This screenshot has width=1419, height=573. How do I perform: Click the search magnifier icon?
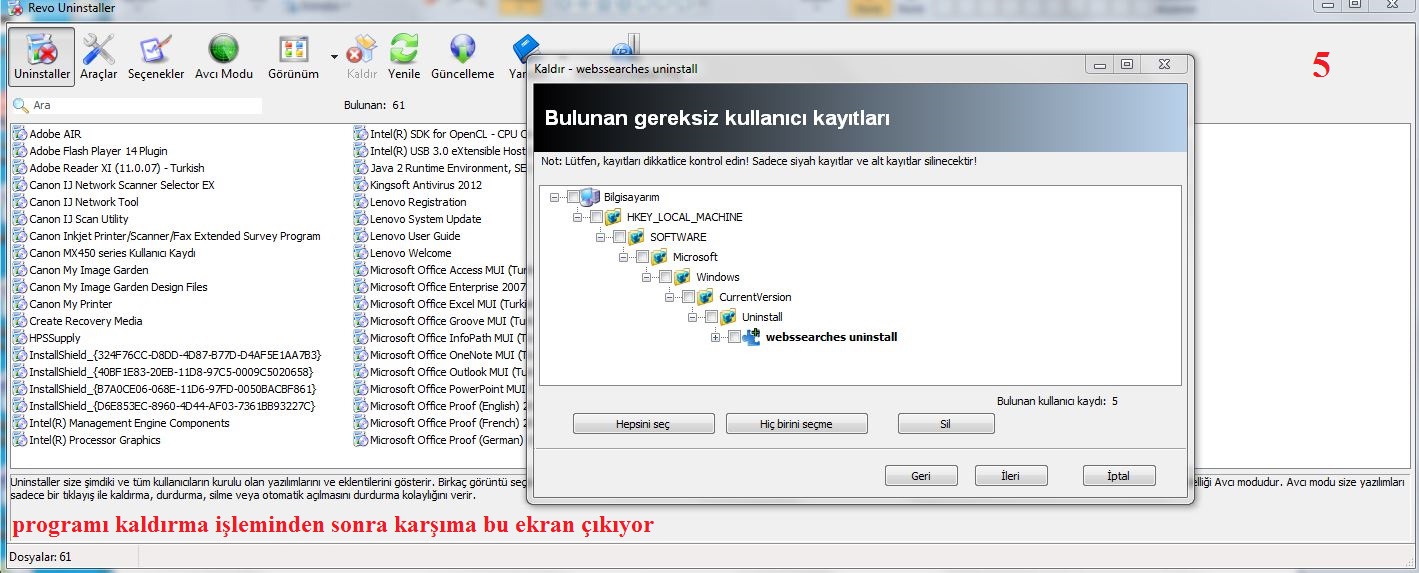click(x=20, y=105)
